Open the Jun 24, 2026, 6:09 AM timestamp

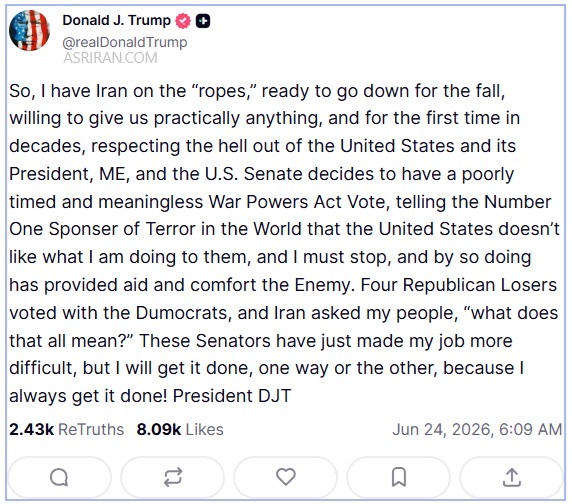[x=477, y=430]
